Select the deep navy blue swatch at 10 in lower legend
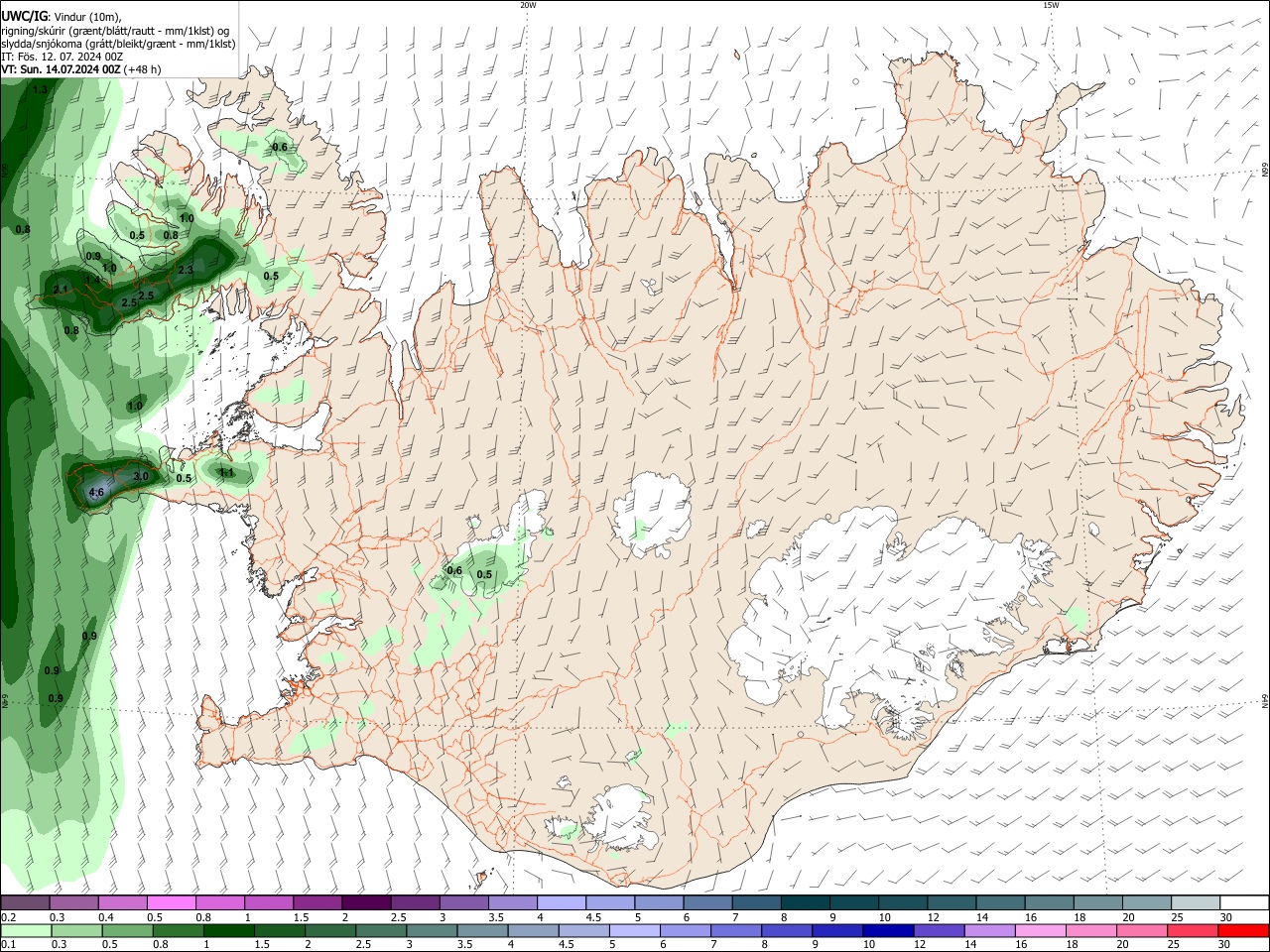 point(888,930)
